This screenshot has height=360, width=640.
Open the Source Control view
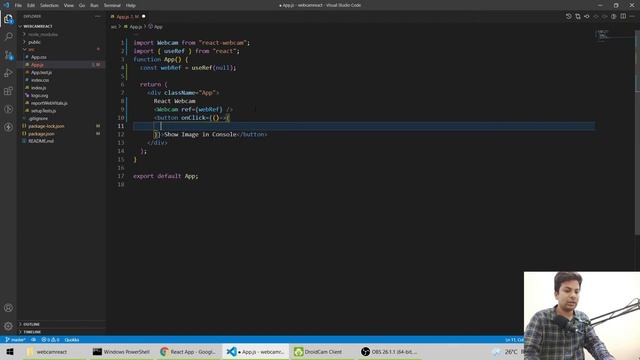click(8, 55)
